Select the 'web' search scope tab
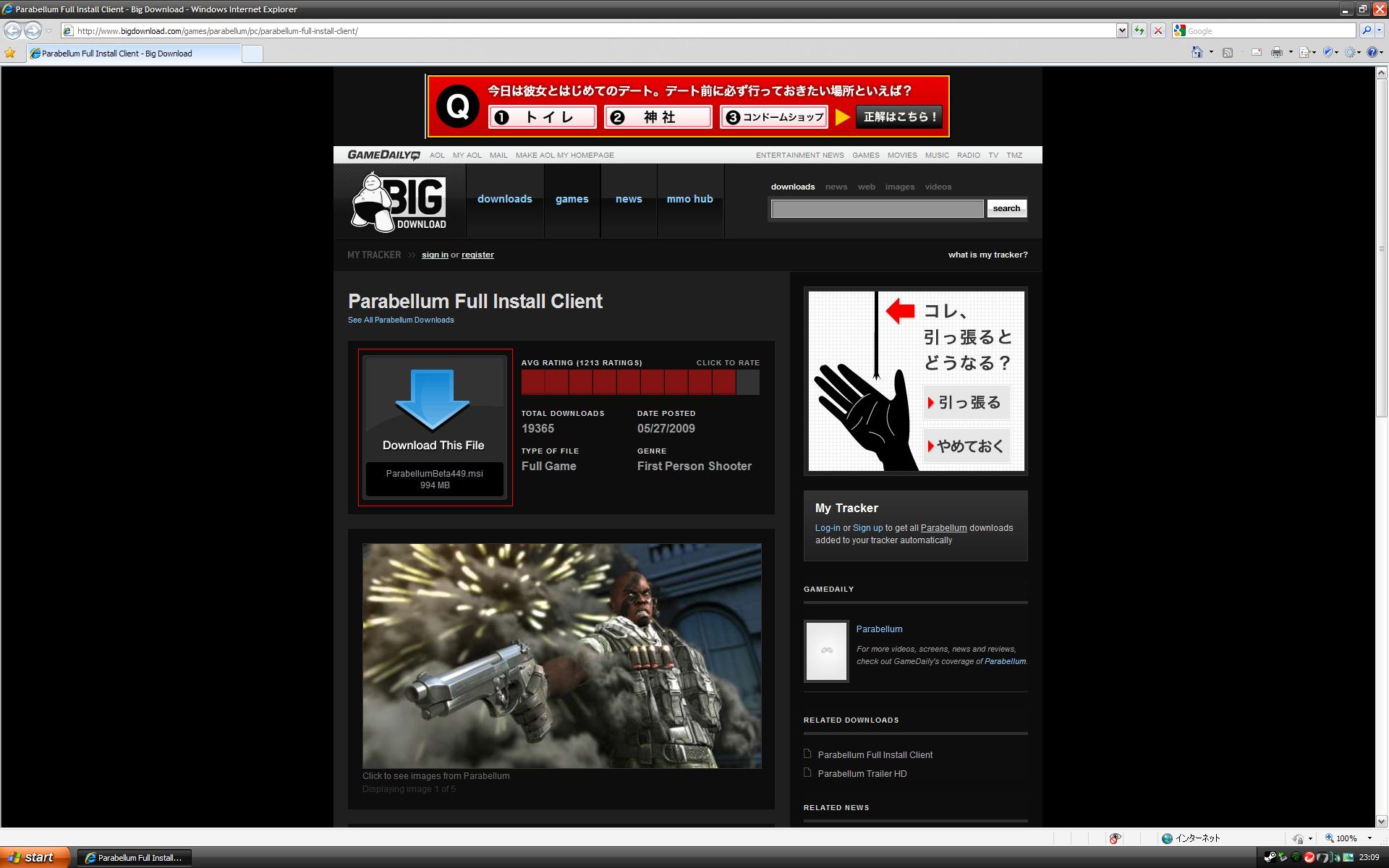 pos(866,187)
